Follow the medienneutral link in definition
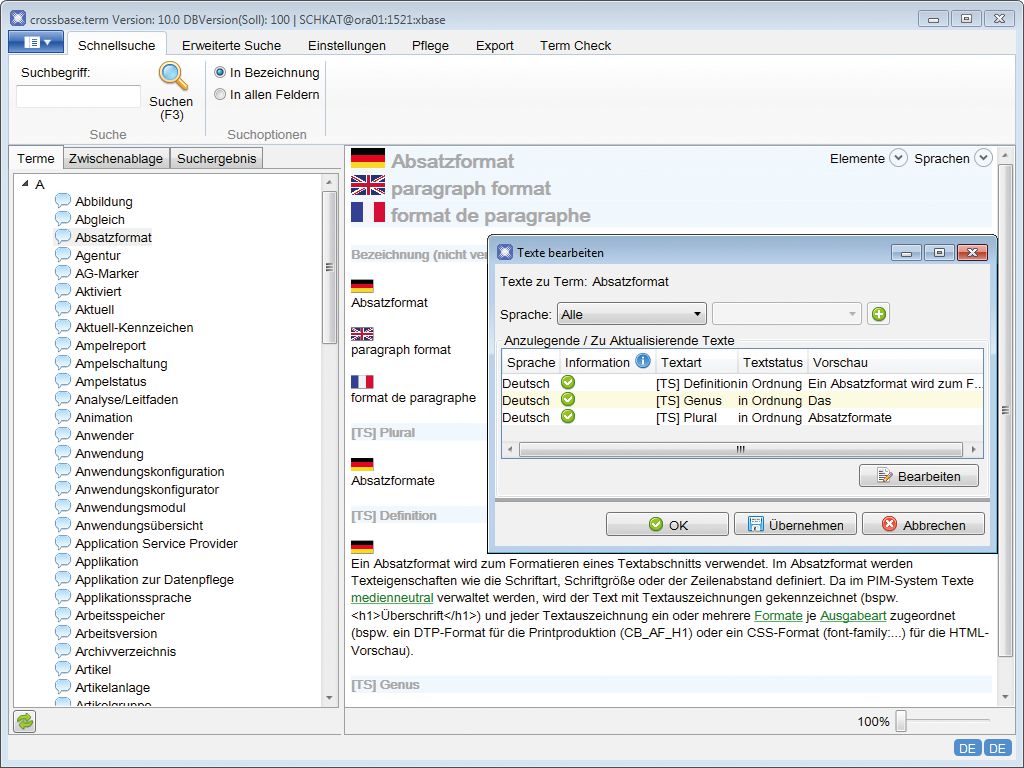 (x=392, y=598)
